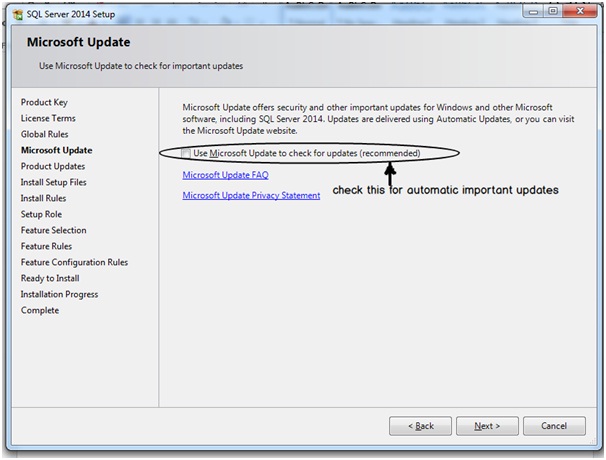Minimize the setup window
Viewport: 606px width, 460px height.
(x=533, y=12)
